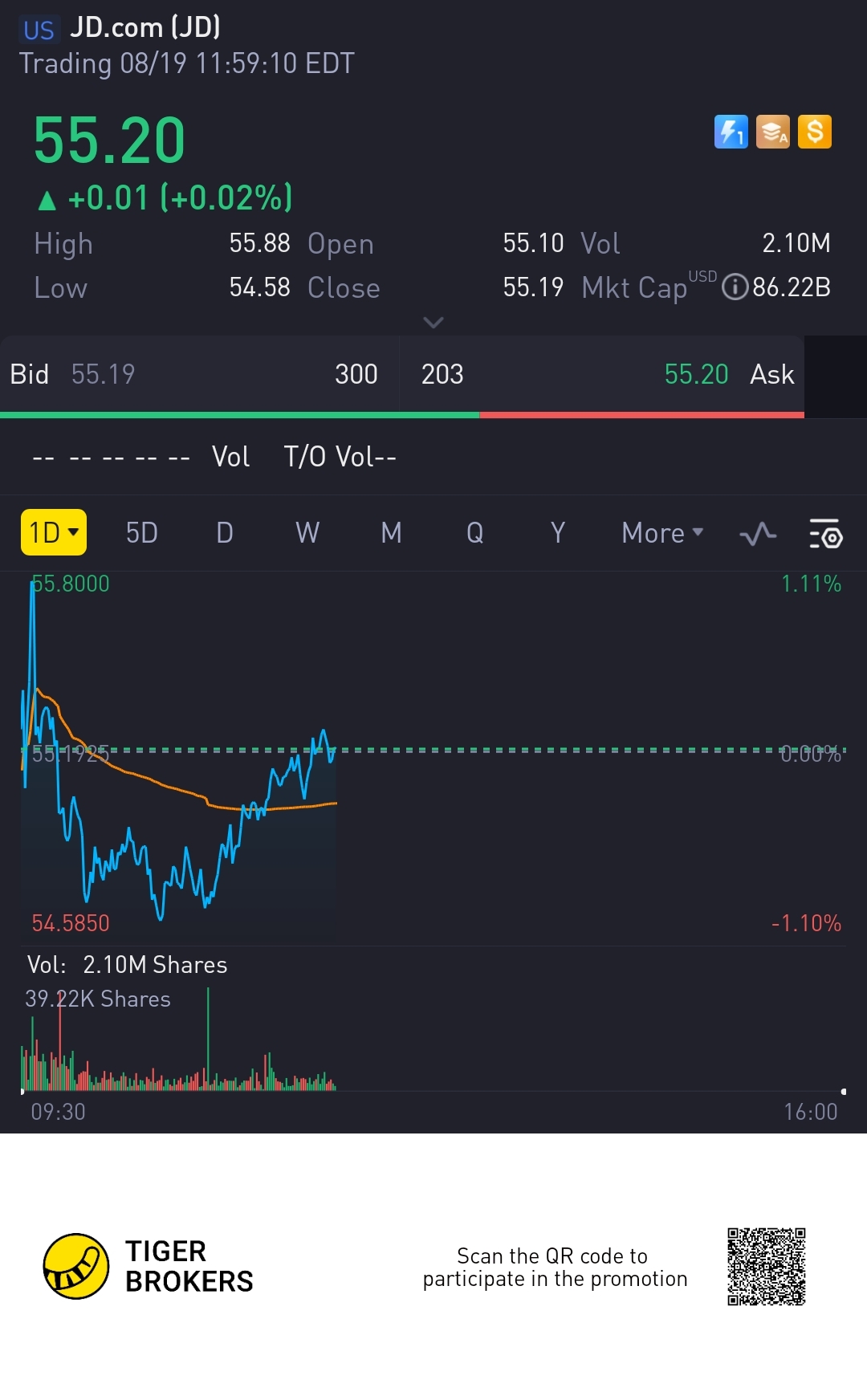
Task: Select the D daily chart tab
Action: tap(225, 533)
